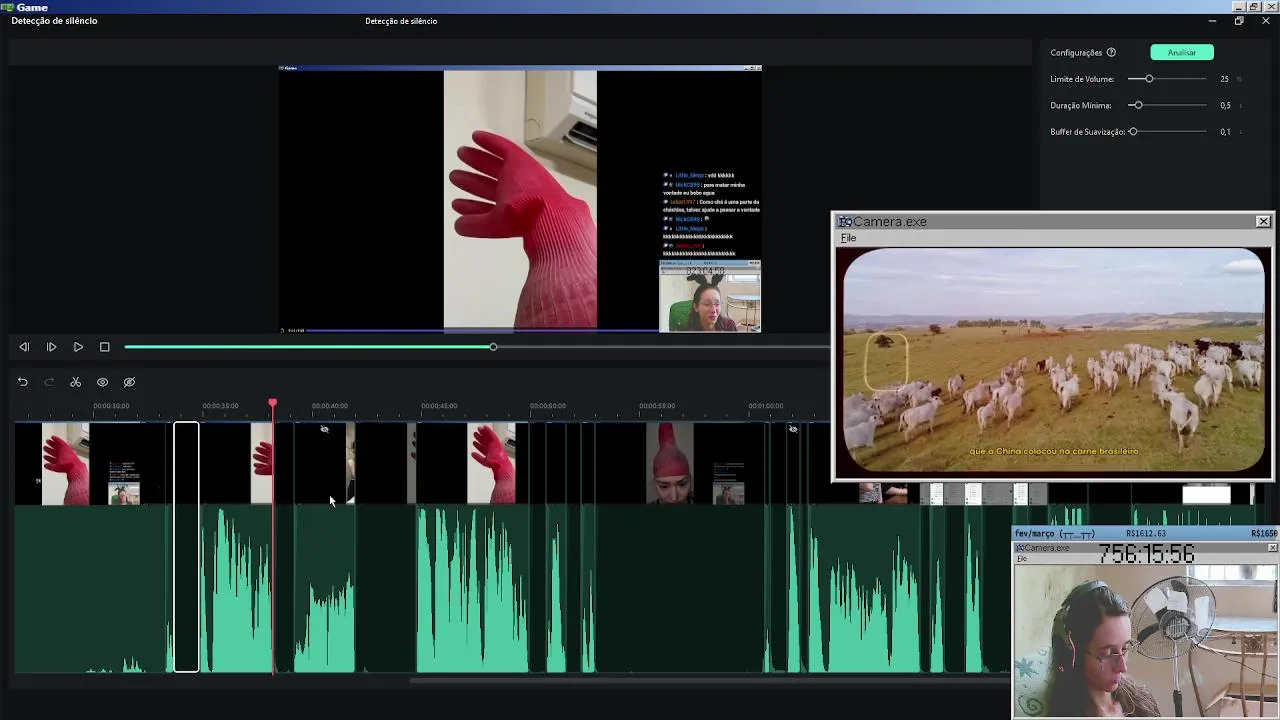Click the Duração Mínima value 0,5

(x=1225, y=105)
